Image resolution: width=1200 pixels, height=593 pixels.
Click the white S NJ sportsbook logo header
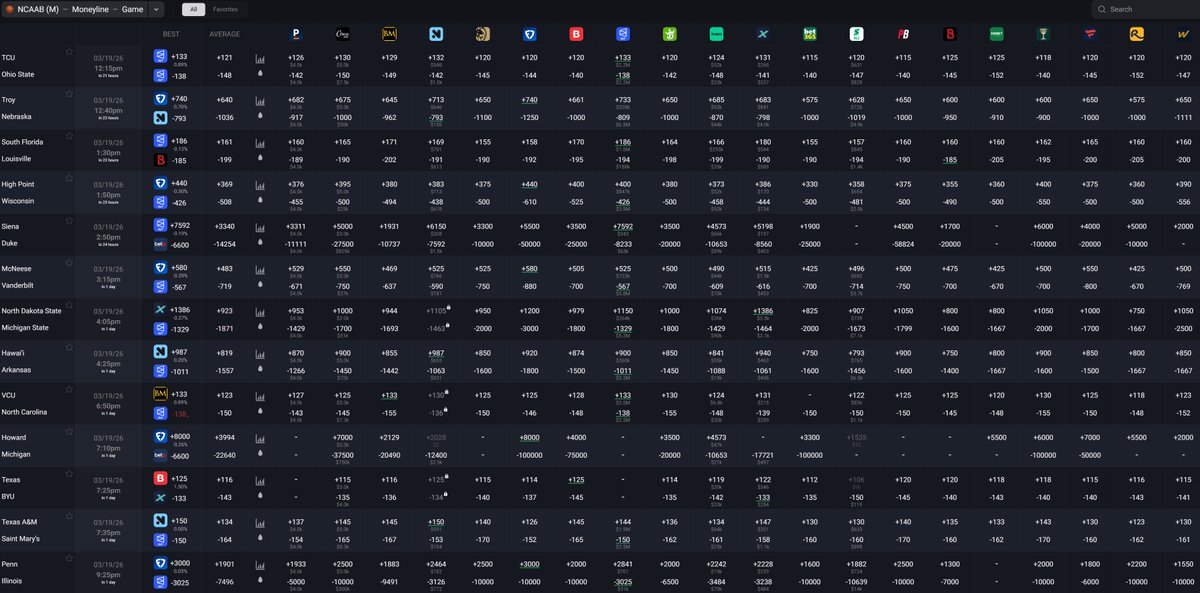click(857, 34)
